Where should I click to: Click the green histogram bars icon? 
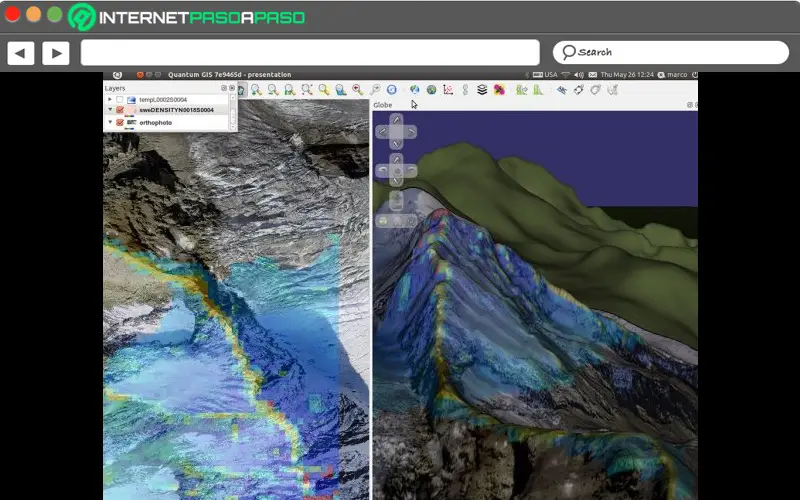(538, 90)
